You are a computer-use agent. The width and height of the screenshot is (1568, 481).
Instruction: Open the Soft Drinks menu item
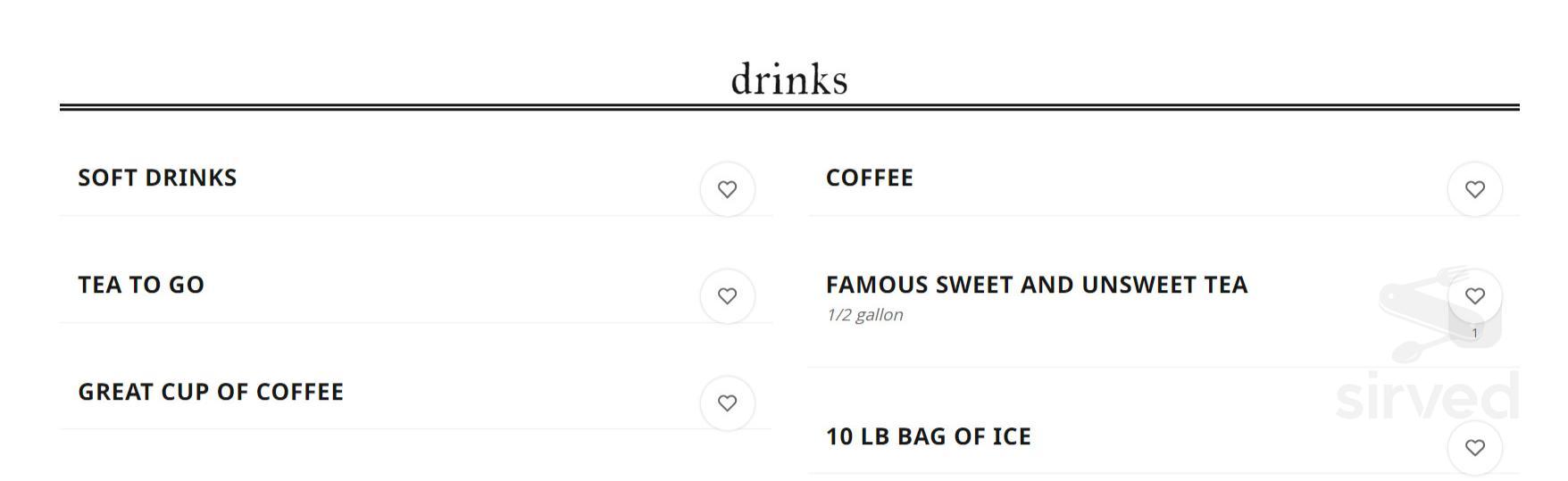coord(157,178)
